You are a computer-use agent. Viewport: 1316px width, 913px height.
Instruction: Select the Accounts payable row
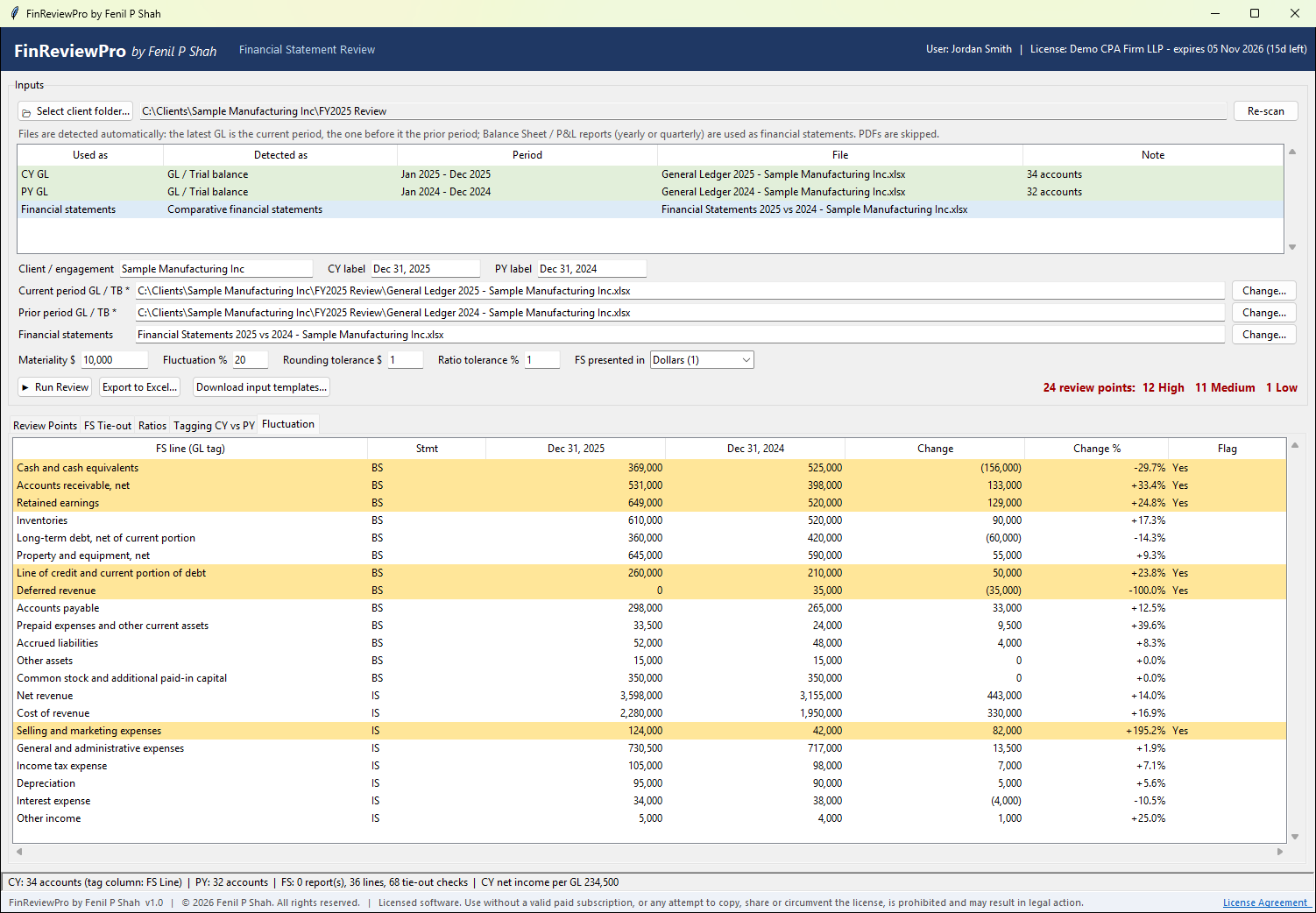tap(649, 608)
